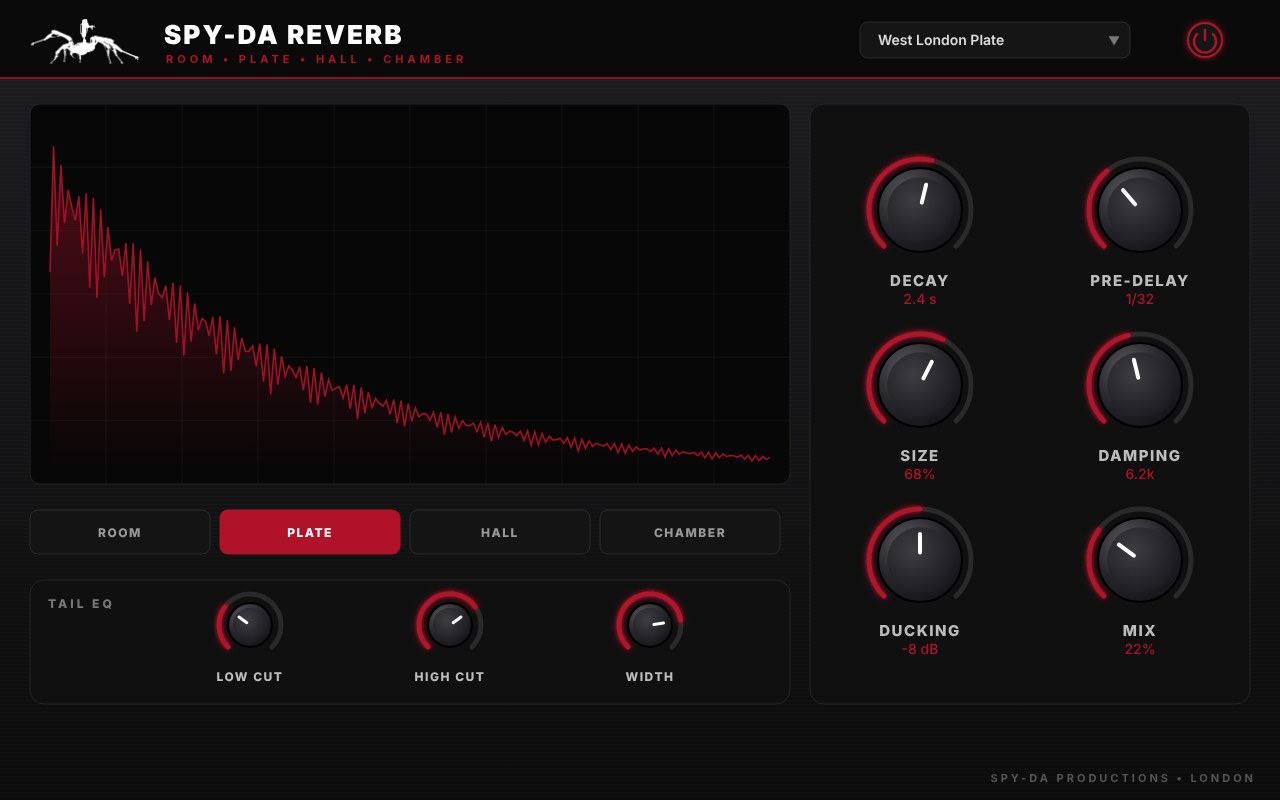Screen dimensions: 1280x800
Task: Select the Room reverb mode
Action: click(120, 532)
